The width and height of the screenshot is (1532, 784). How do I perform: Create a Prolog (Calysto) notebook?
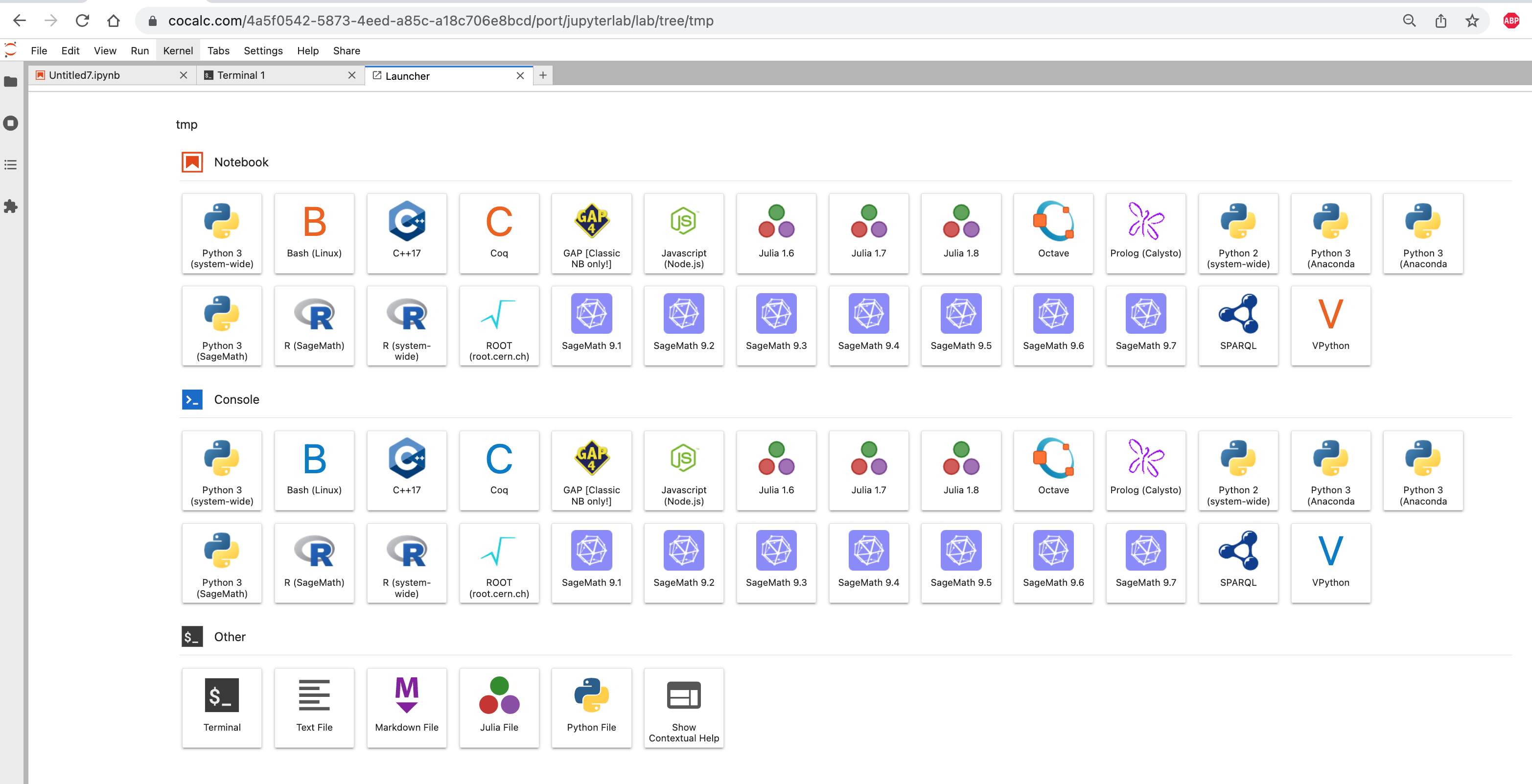(1145, 234)
